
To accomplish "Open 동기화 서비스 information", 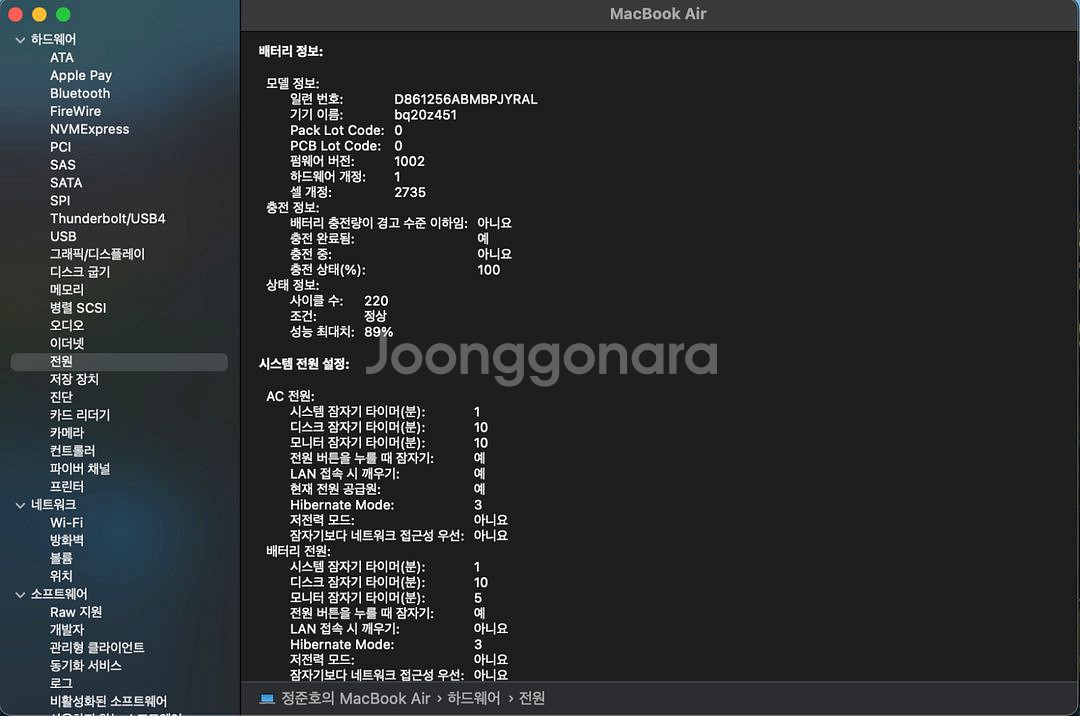I will point(85,666).
